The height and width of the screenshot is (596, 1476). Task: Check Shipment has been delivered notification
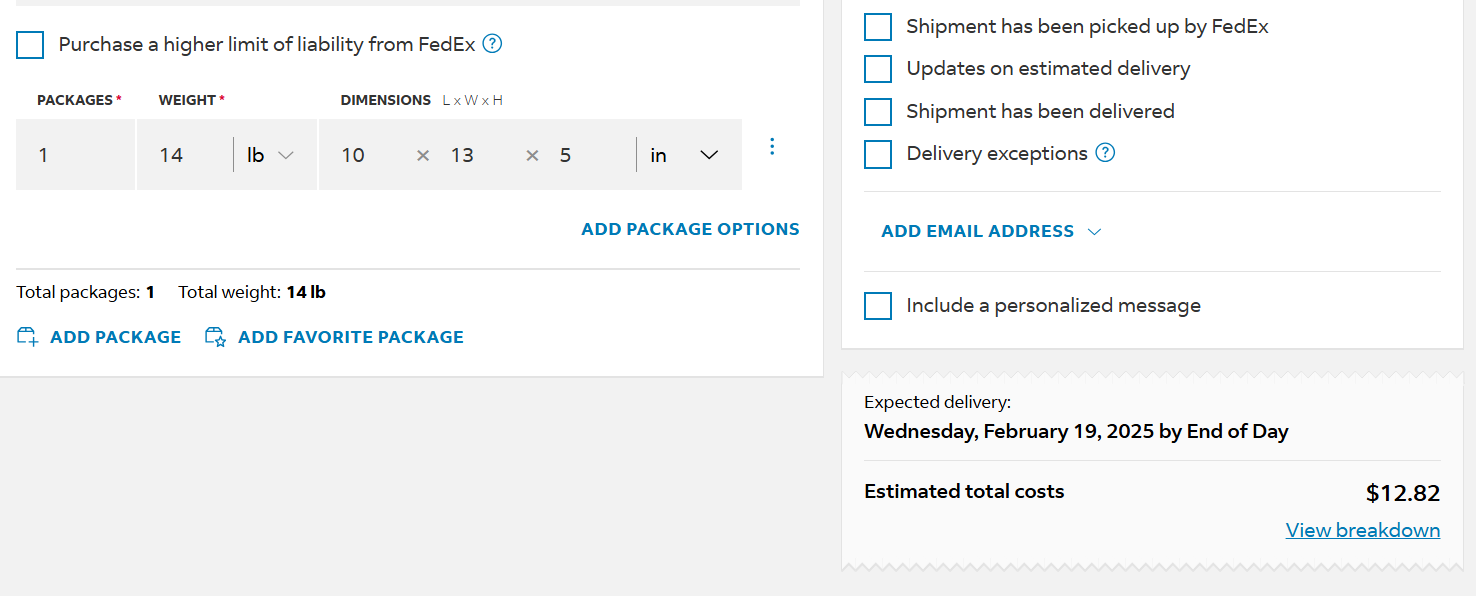tap(878, 111)
